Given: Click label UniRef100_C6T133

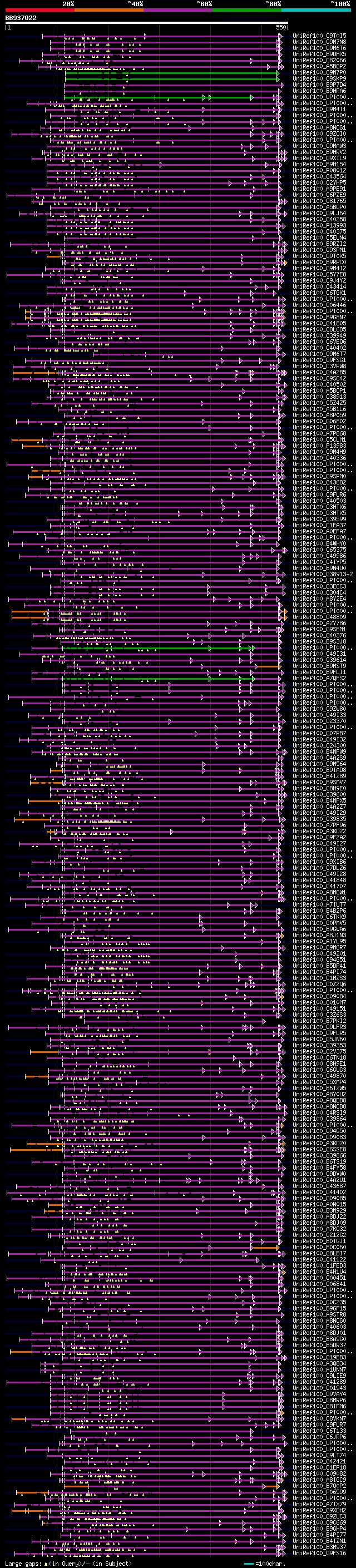Looking at the screenshot, I should pyautogui.click(x=319, y=1431).
